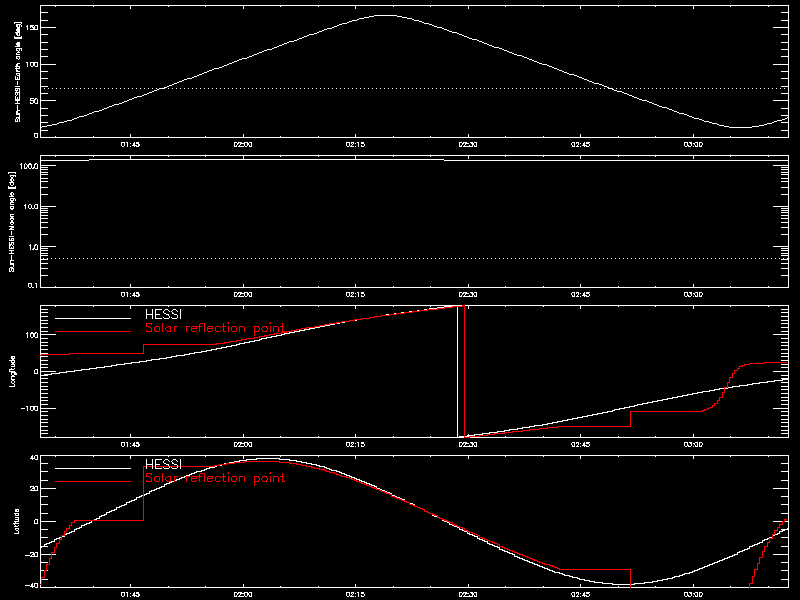Click the 03:00 time label under Earth angle plot
The height and width of the screenshot is (600, 800).
click(693, 144)
